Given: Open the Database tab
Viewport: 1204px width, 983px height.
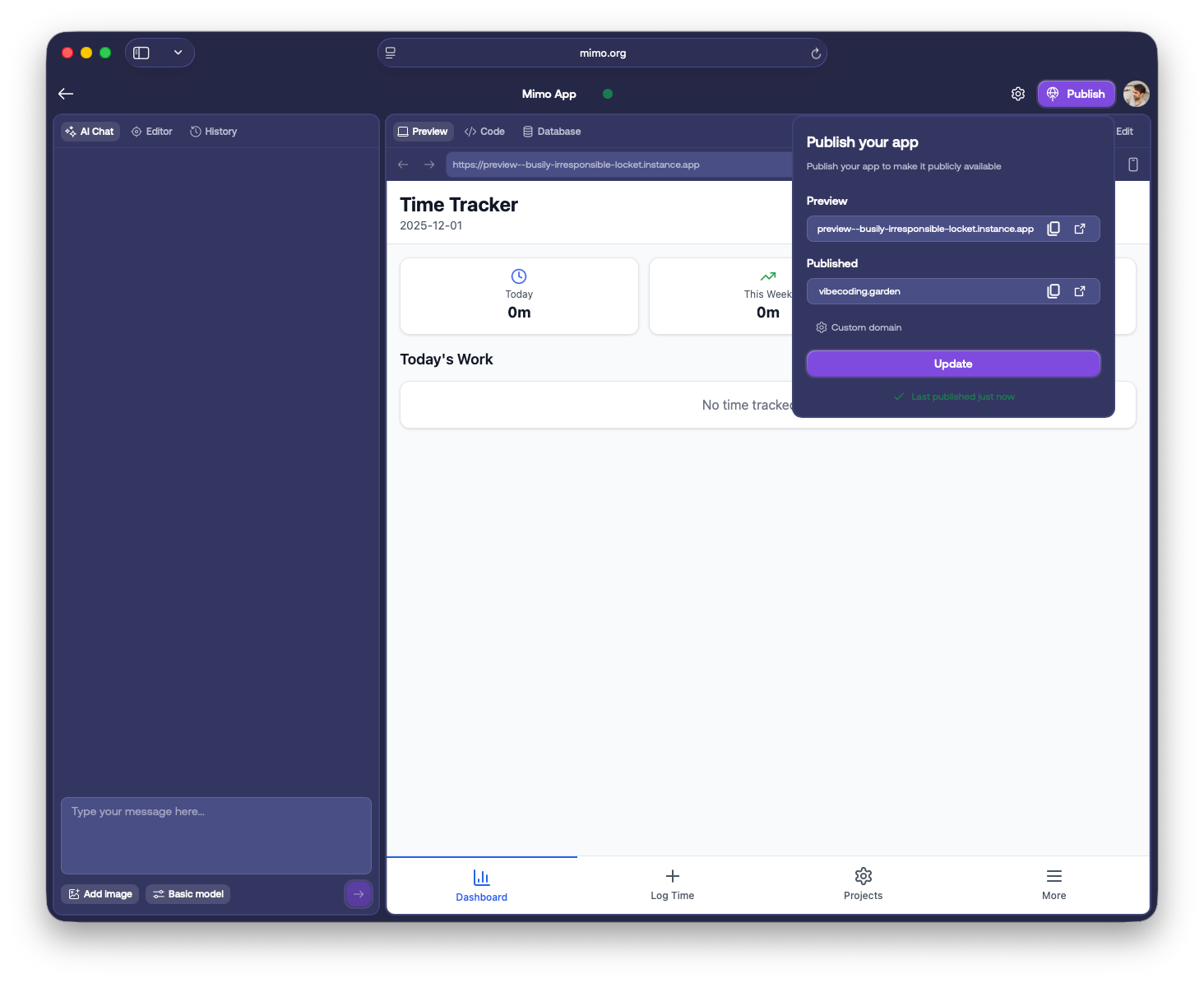Looking at the screenshot, I should pyautogui.click(x=551, y=132).
